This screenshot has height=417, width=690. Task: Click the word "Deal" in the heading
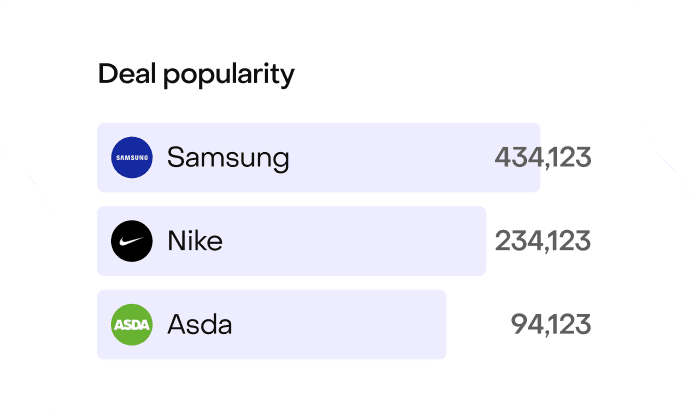(124, 74)
